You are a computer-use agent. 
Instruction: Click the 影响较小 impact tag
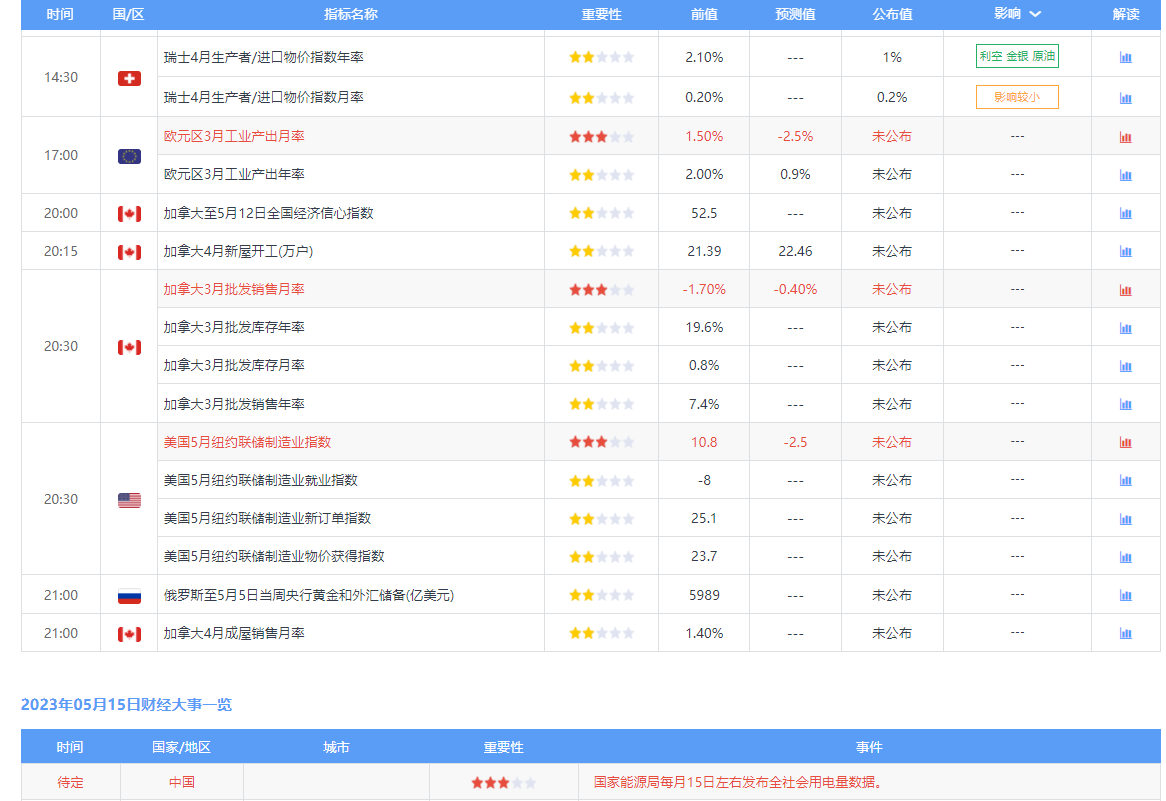[x=1017, y=97]
